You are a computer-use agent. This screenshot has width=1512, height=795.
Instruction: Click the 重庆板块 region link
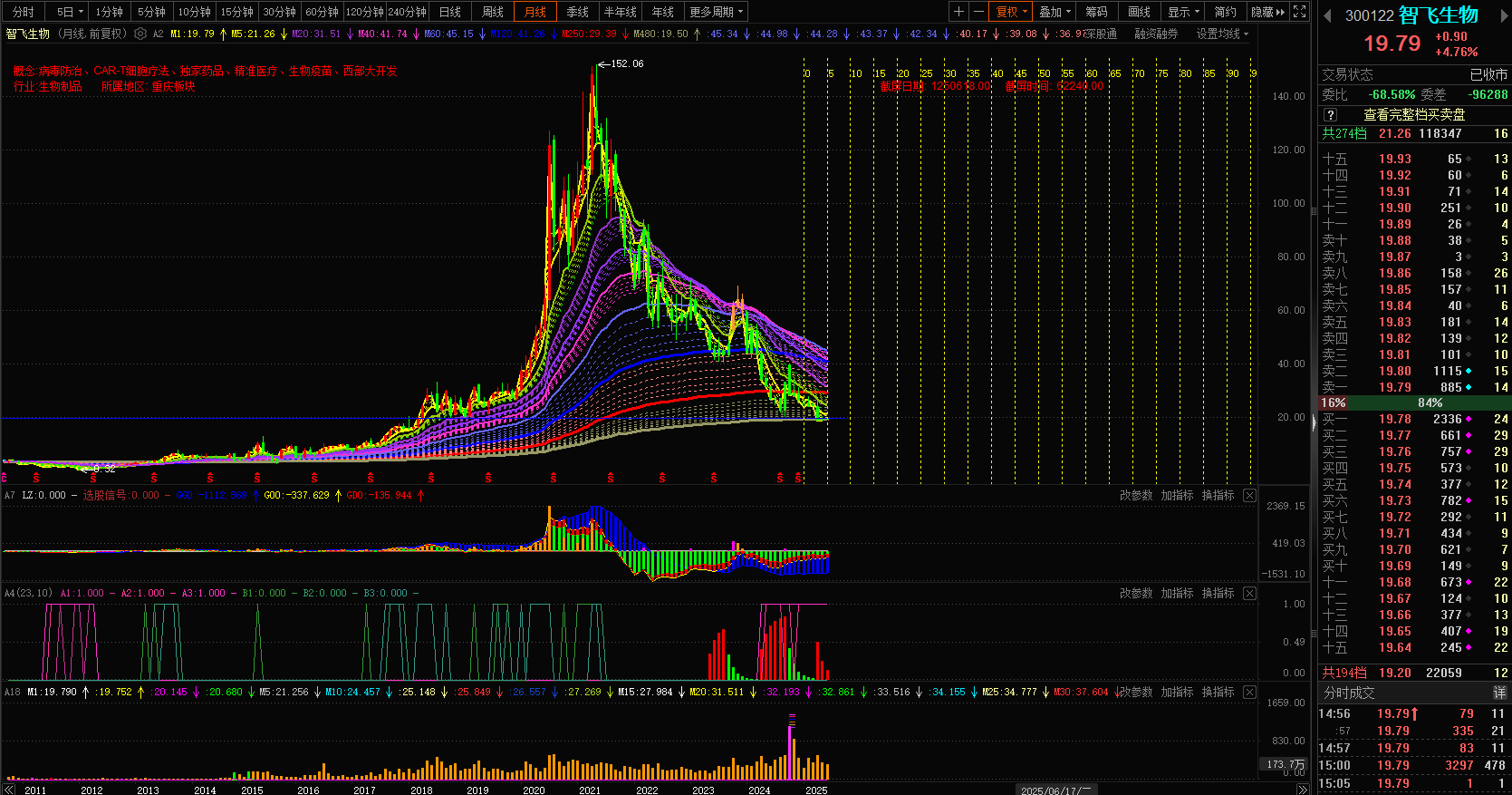coord(173,87)
